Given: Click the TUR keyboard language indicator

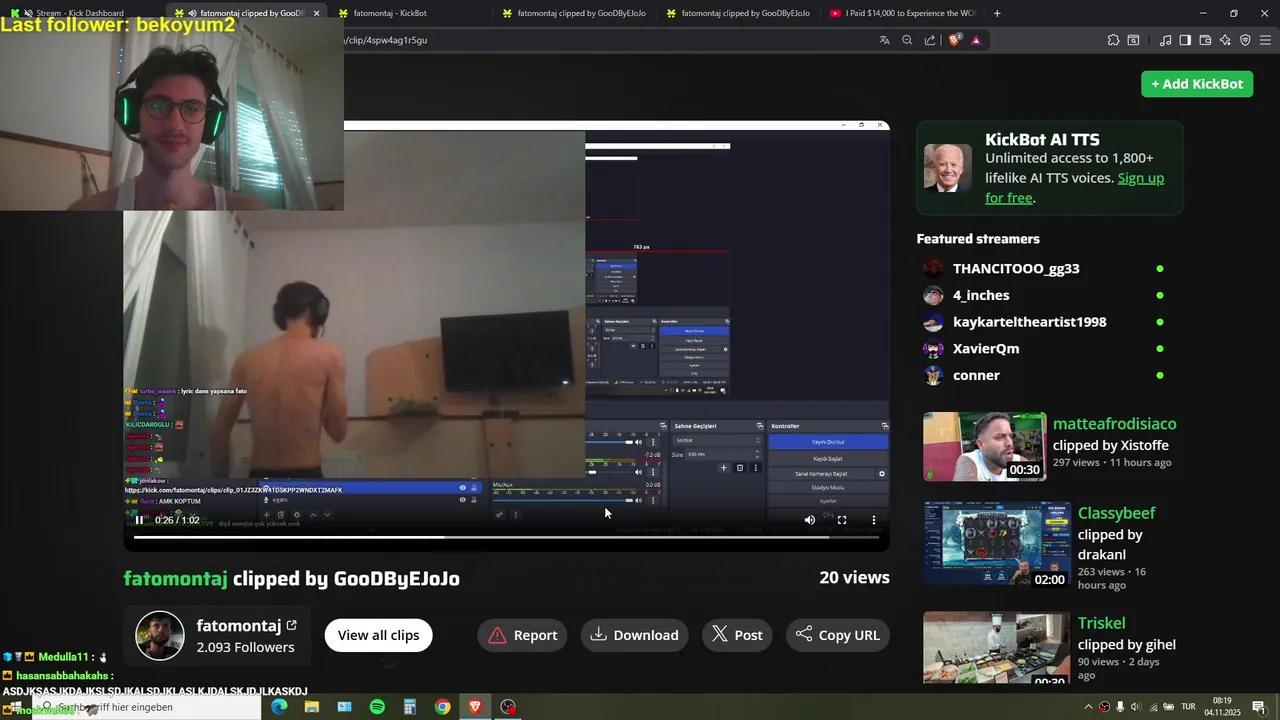Looking at the screenshot, I should tap(1190, 707).
